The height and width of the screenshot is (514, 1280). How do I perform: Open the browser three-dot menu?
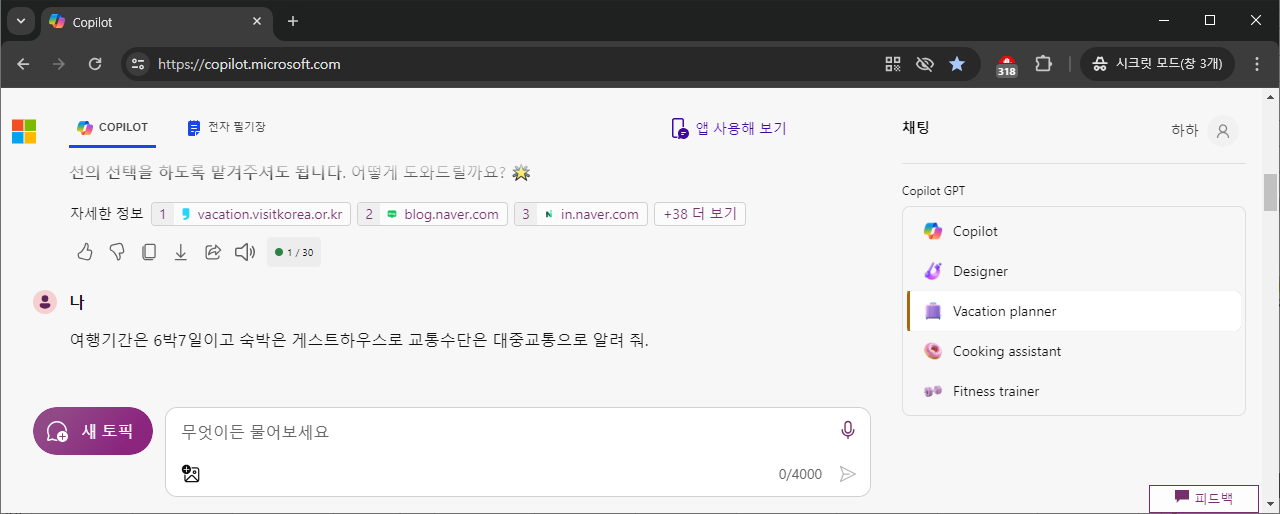[x=1255, y=64]
